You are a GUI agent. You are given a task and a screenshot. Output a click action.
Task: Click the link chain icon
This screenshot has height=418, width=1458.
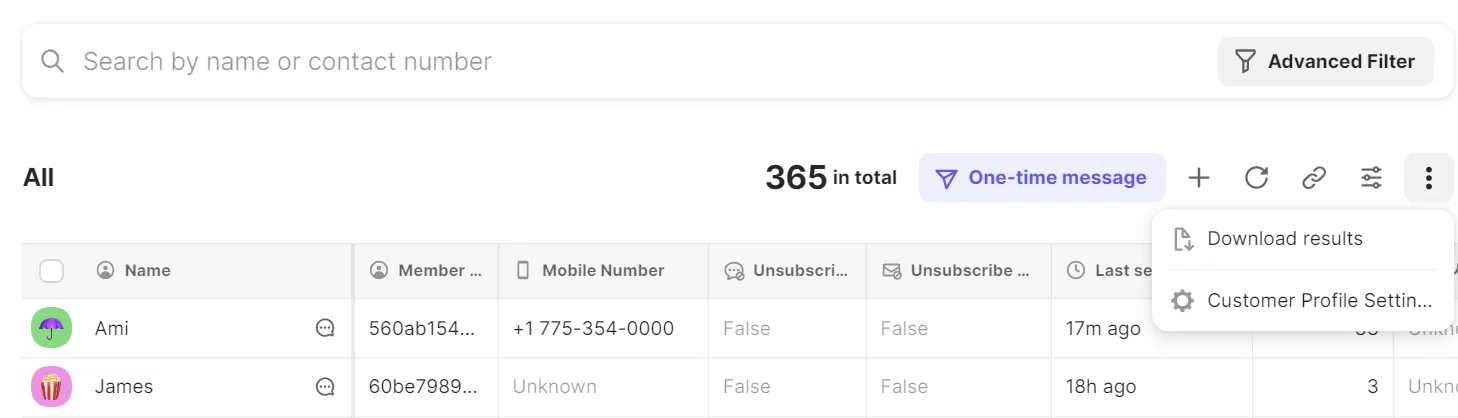tap(1314, 178)
